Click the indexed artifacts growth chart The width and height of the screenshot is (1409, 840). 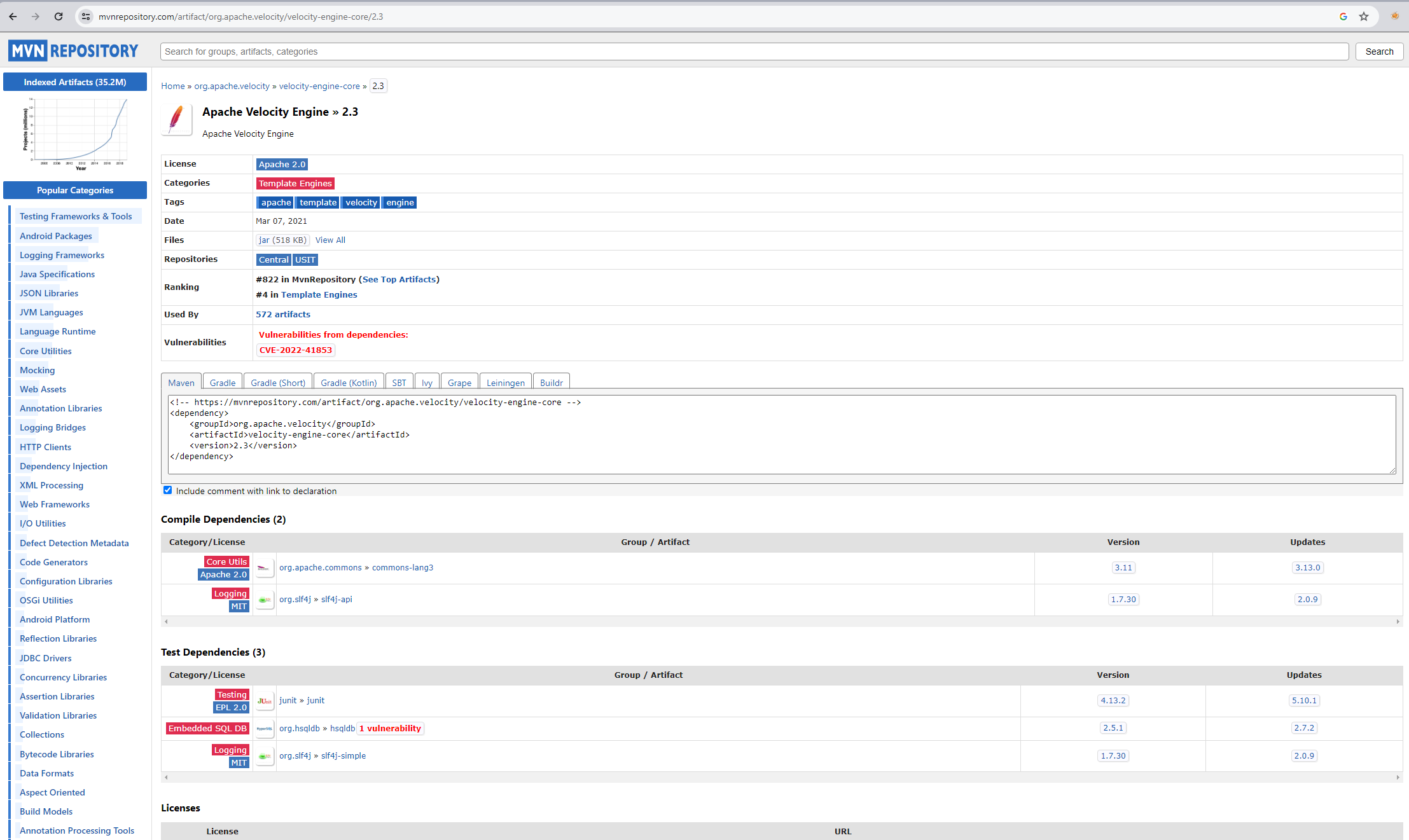[x=75, y=134]
